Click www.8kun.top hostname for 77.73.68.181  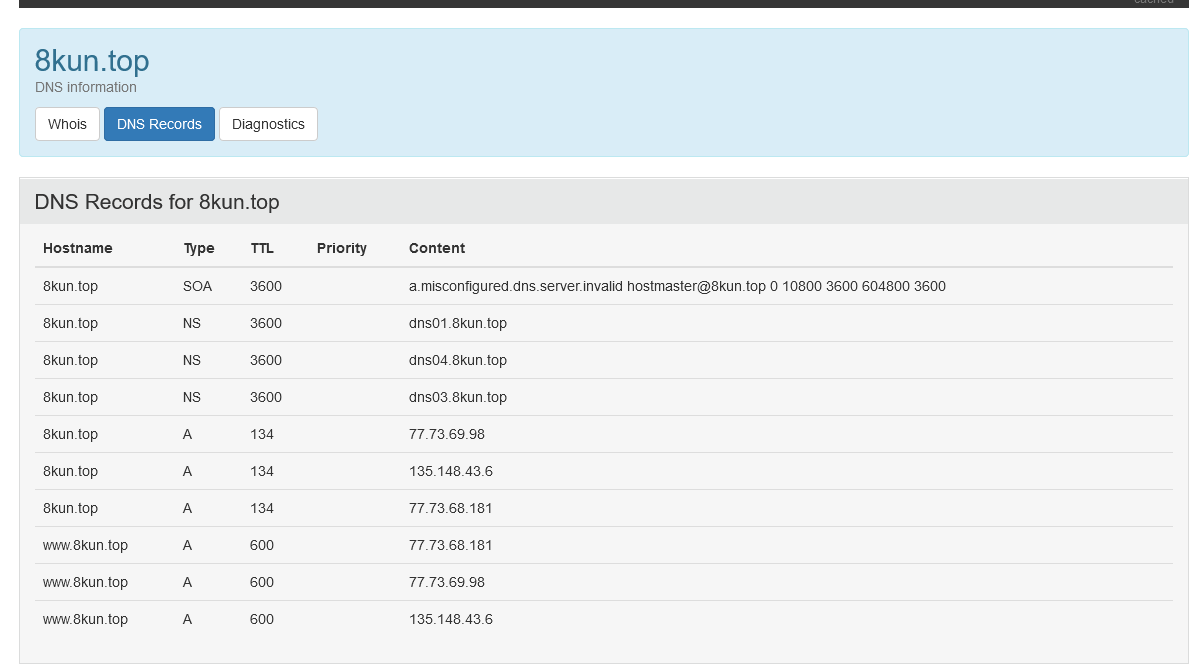coord(85,545)
